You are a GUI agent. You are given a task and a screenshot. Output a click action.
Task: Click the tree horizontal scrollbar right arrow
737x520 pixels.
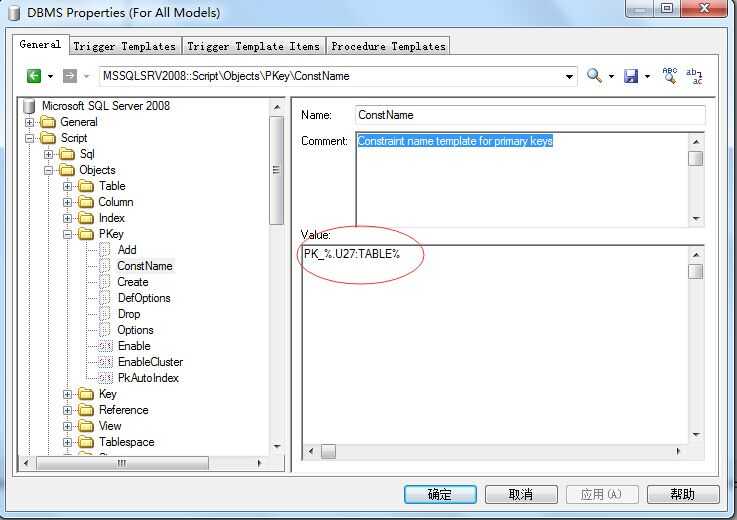pyautogui.click(x=259, y=463)
